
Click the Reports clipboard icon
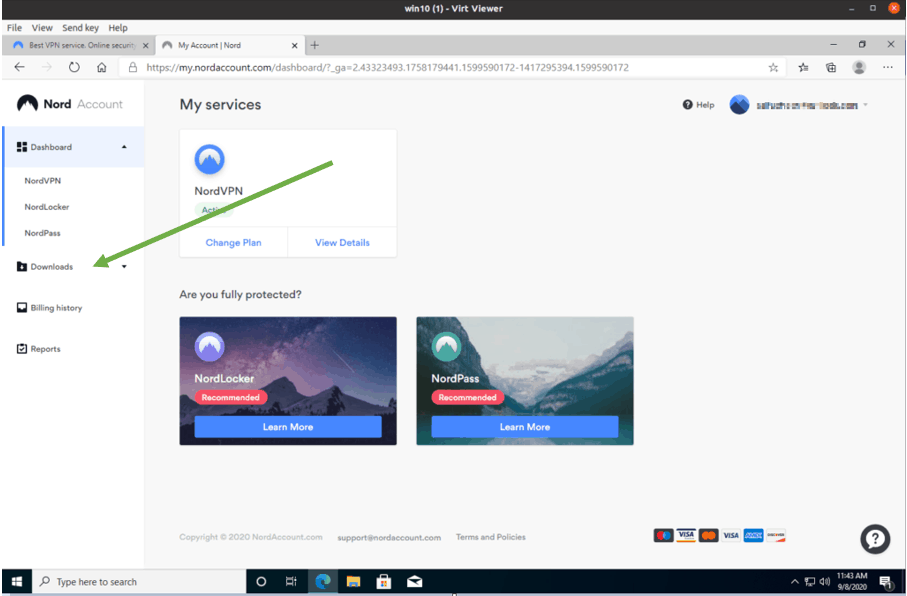pyautogui.click(x=22, y=348)
